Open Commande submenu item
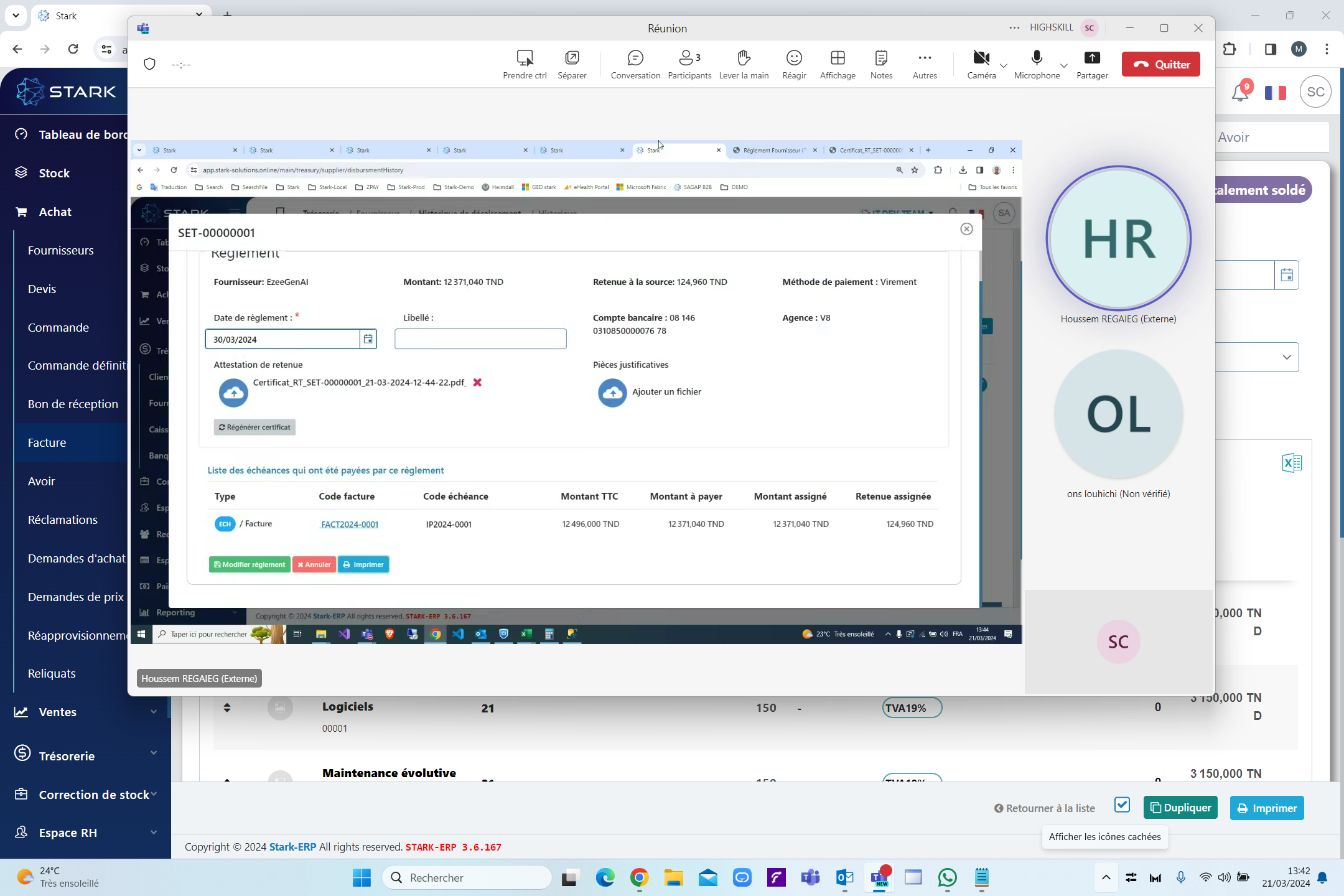The width and height of the screenshot is (1344, 896). pos(58,327)
